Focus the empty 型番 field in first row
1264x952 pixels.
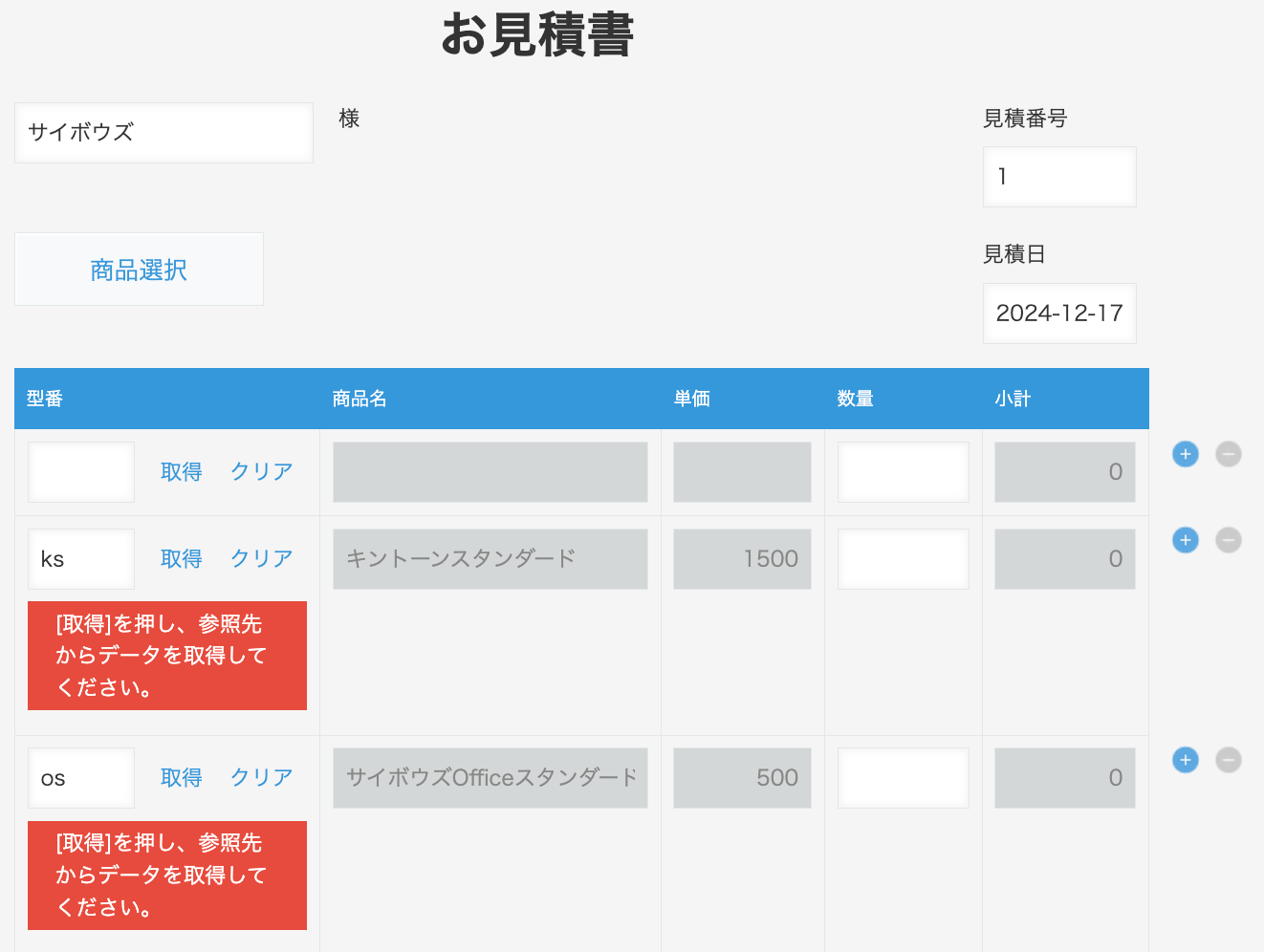tap(81, 472)
